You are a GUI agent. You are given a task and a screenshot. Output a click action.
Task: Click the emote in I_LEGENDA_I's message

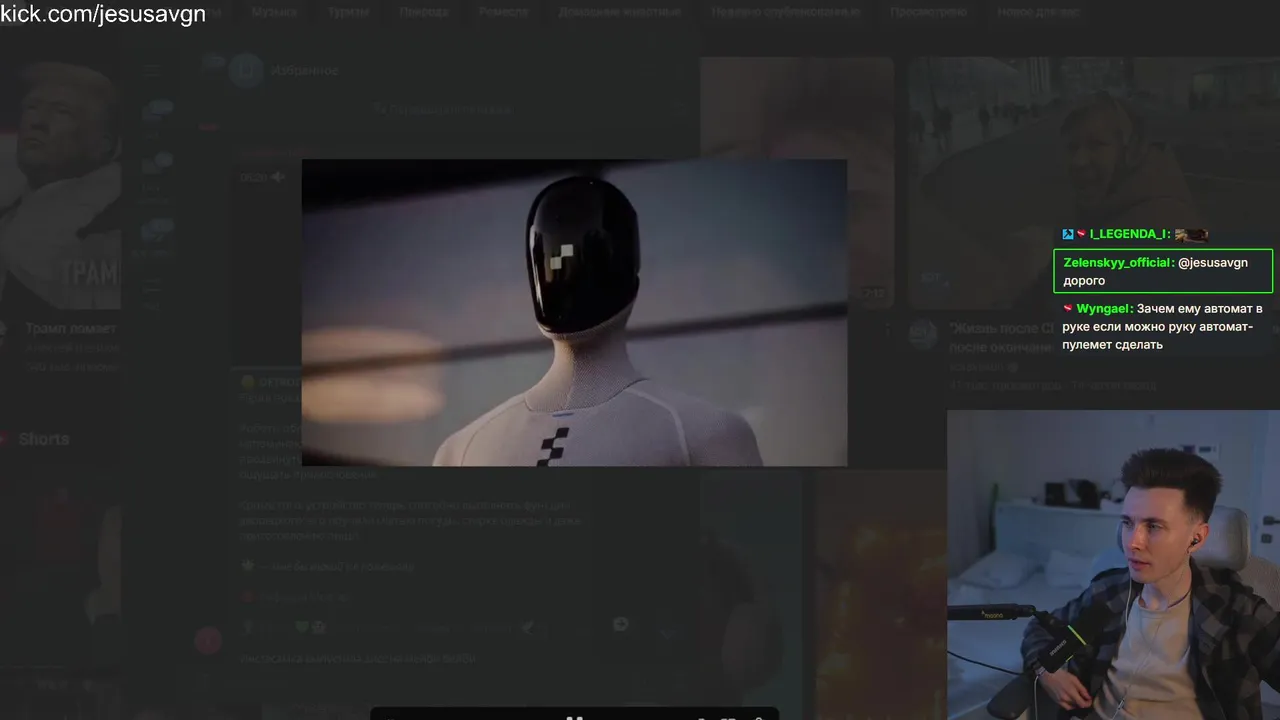(1191, 234)
